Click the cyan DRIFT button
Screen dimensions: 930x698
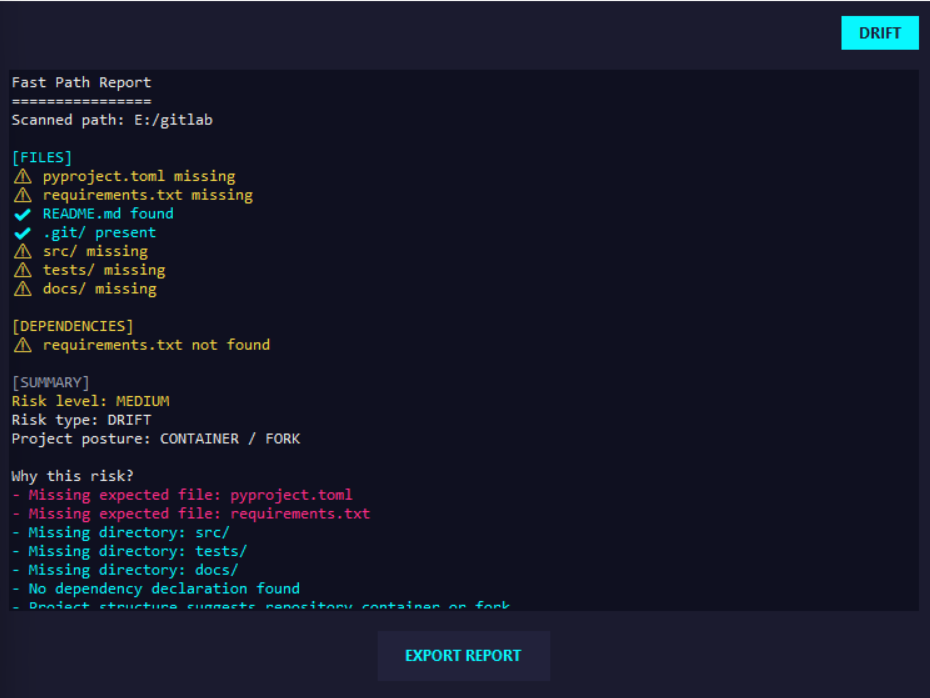click(x=880, y=33)
